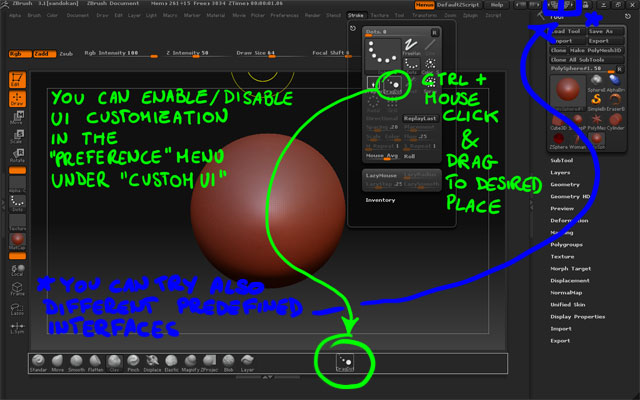Choose FreeHand stroke in Stroke palette

[x=411, y=47]
